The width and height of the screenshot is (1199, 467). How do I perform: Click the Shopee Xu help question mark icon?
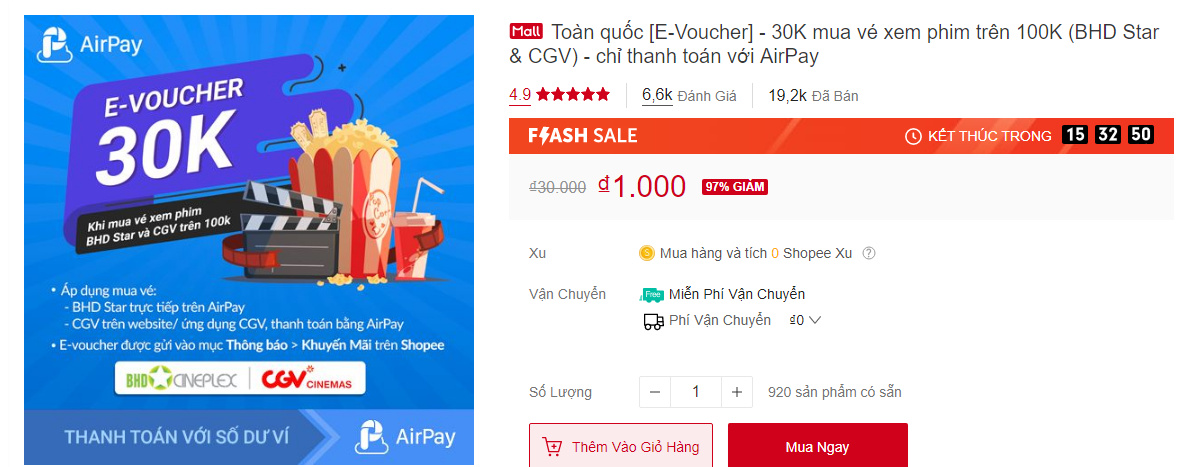point(869,253)
